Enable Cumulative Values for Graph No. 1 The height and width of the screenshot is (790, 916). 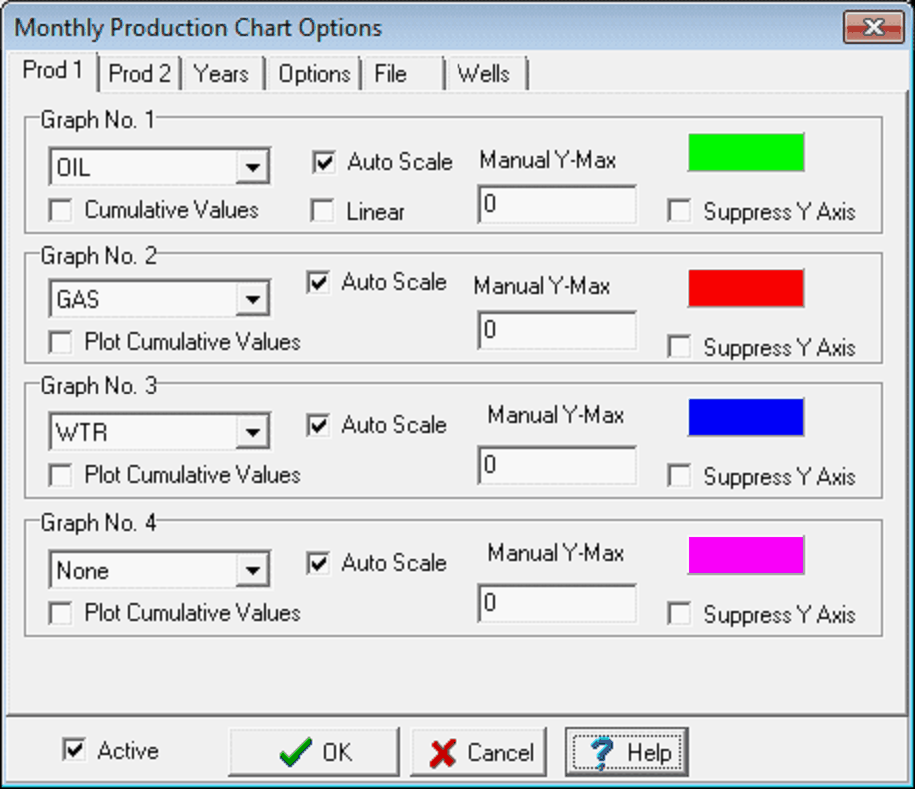point(61,211)
